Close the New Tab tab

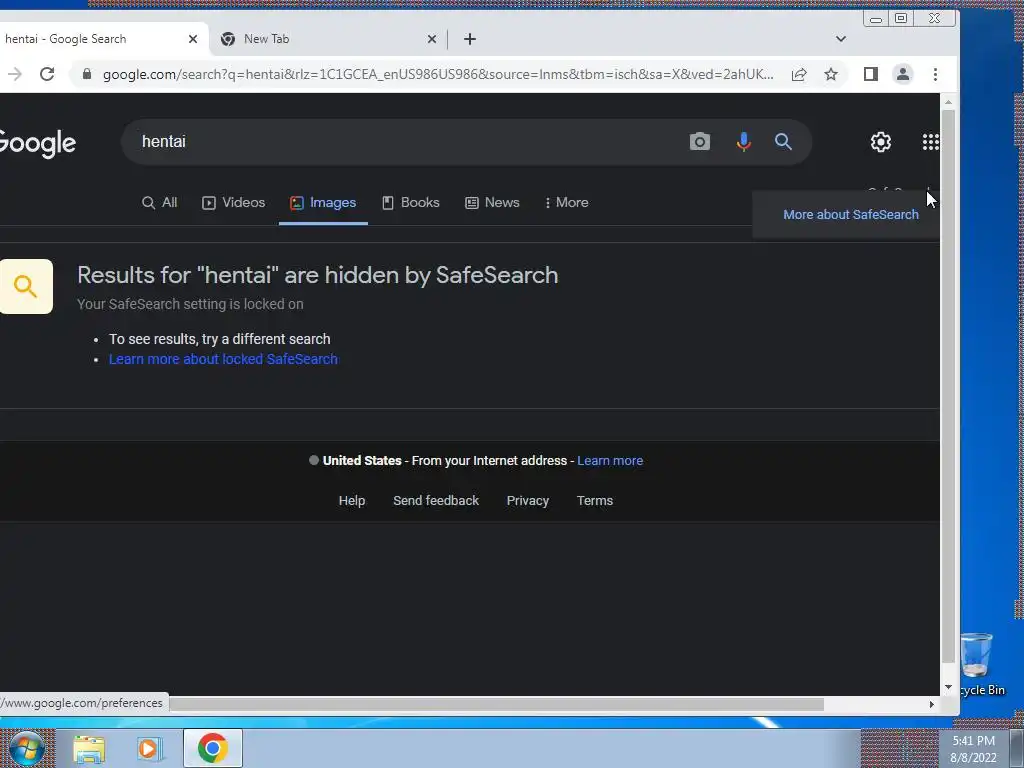coord(432,39)
